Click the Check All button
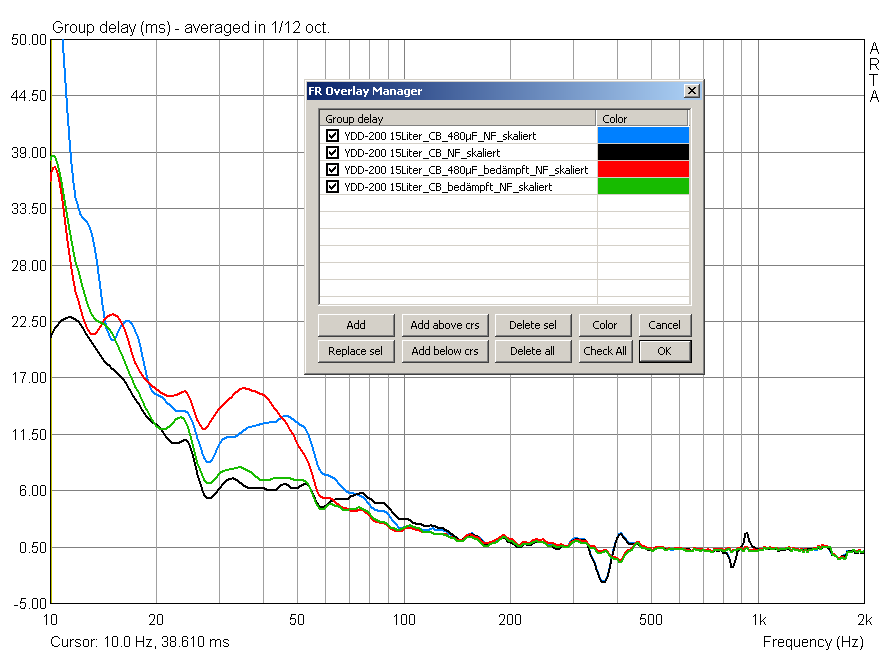This screenshot has height=653, width=895. coord(605,351)
